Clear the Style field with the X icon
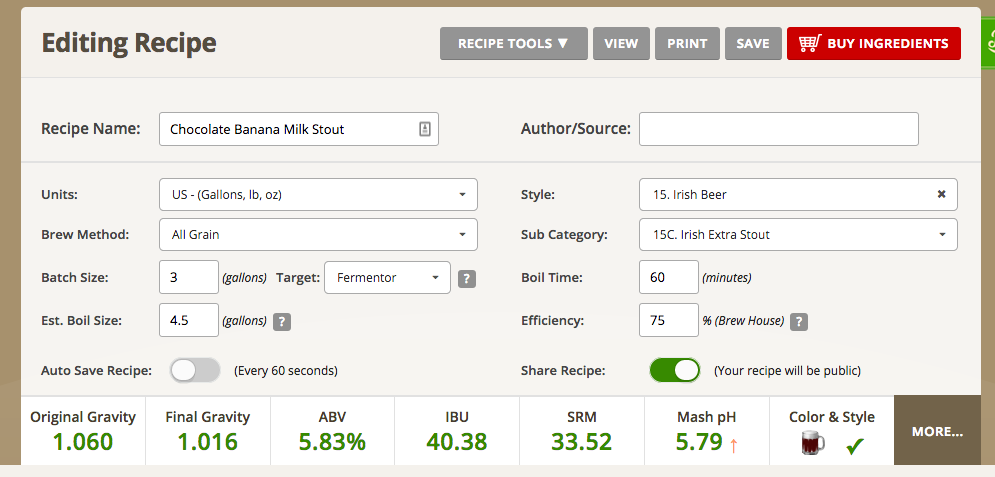The height and width of the screenshot is (477, 995). [941, 194]
